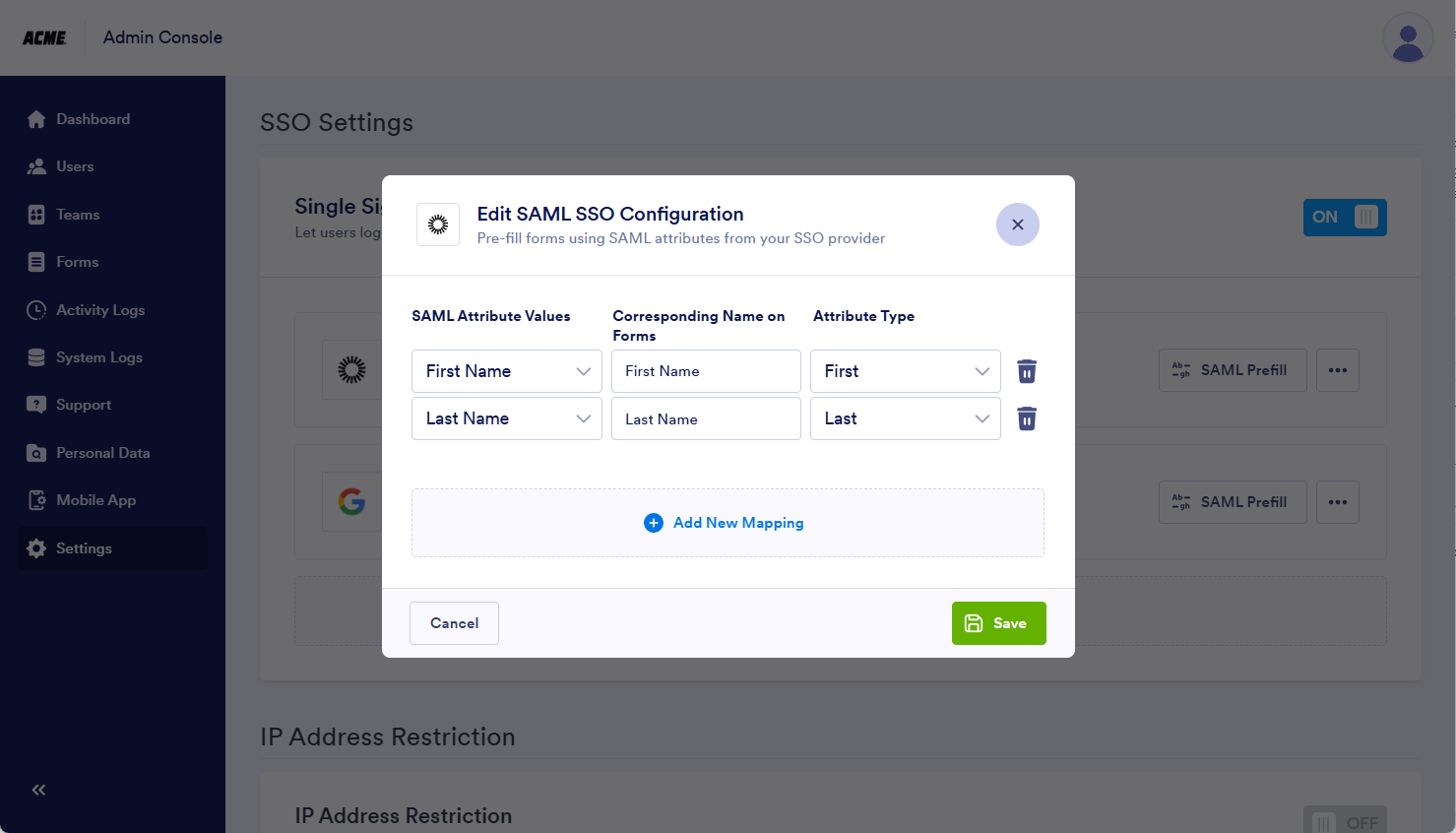Collapse the sidebar with the double chevron
This screenshot has width=1456, height=833.
coord(38,790)
